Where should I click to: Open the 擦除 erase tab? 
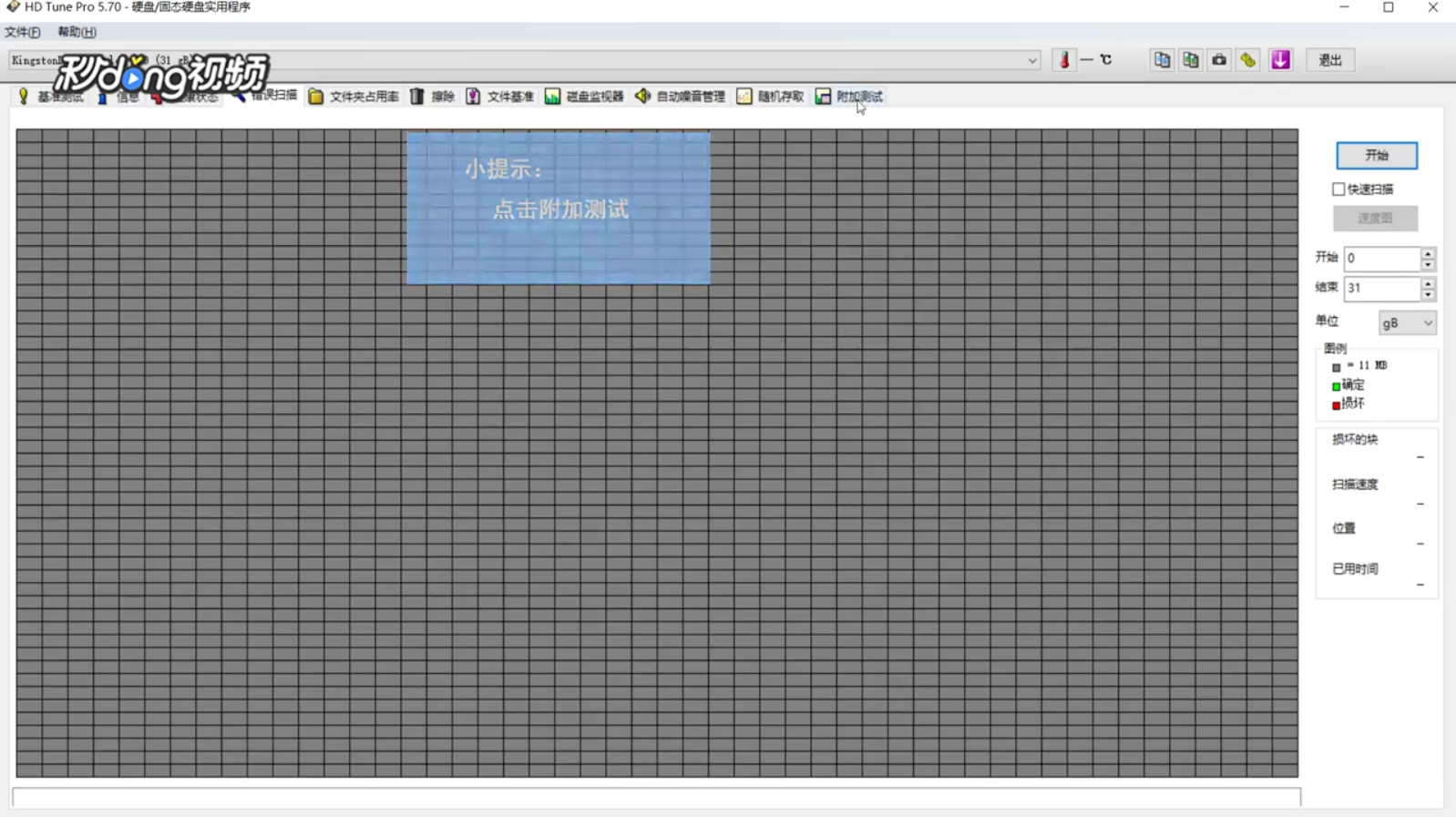coord(432,97)
